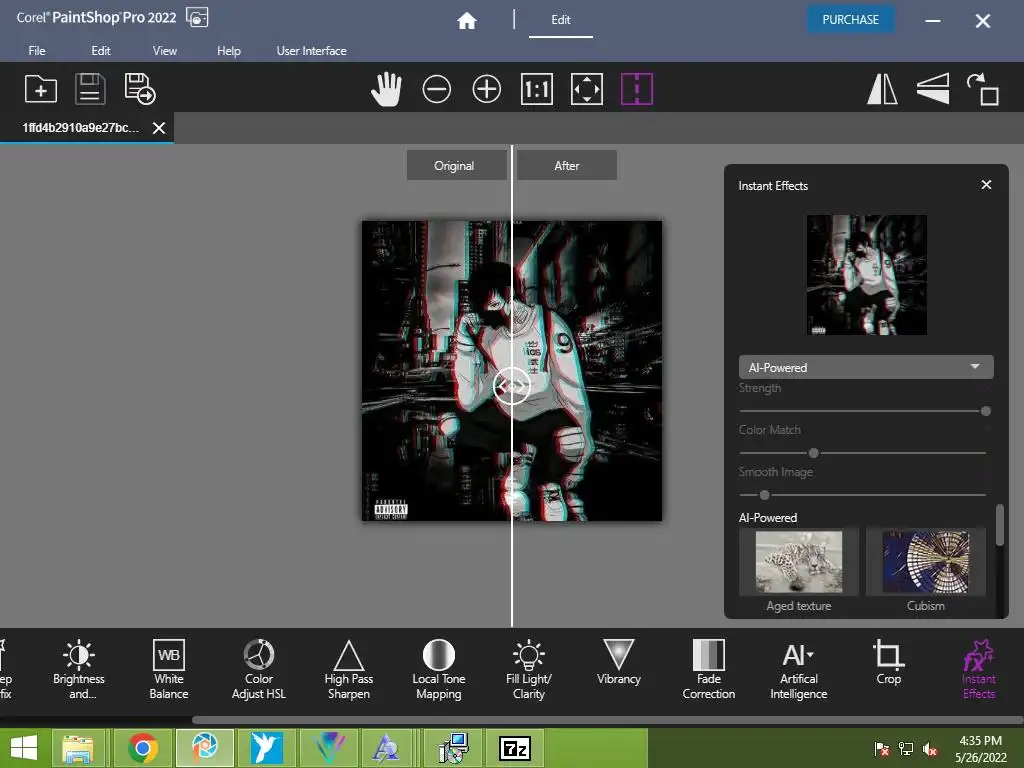1024x768 pixels.
Task: Open the Help menu
Action: click(229, 50)
